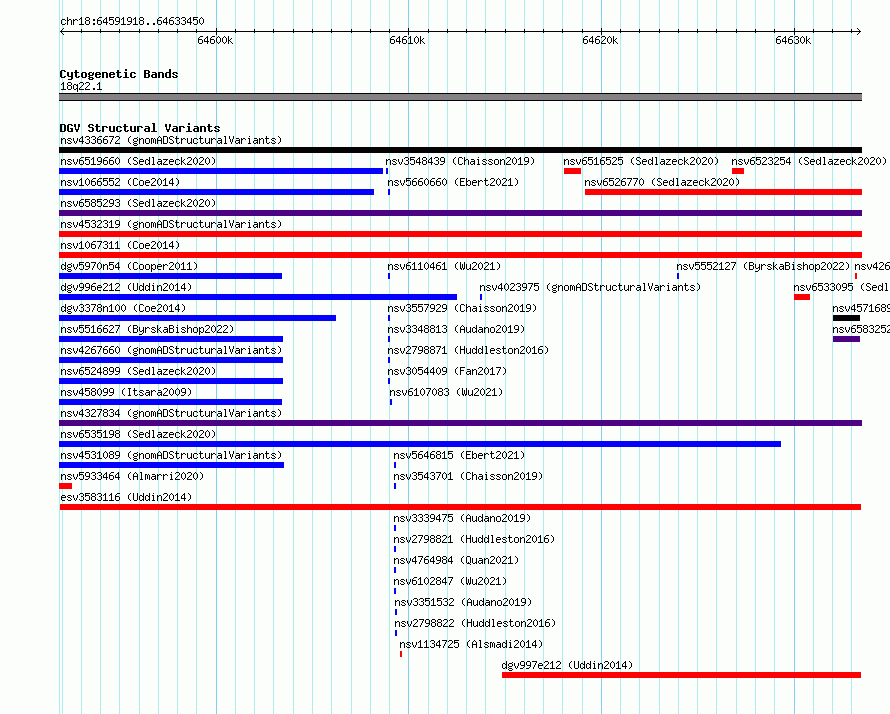Screen dimensions: 890x714
Task: Select dgv3378n100 (Coe2014) label
Action: (x=123, y=308)
